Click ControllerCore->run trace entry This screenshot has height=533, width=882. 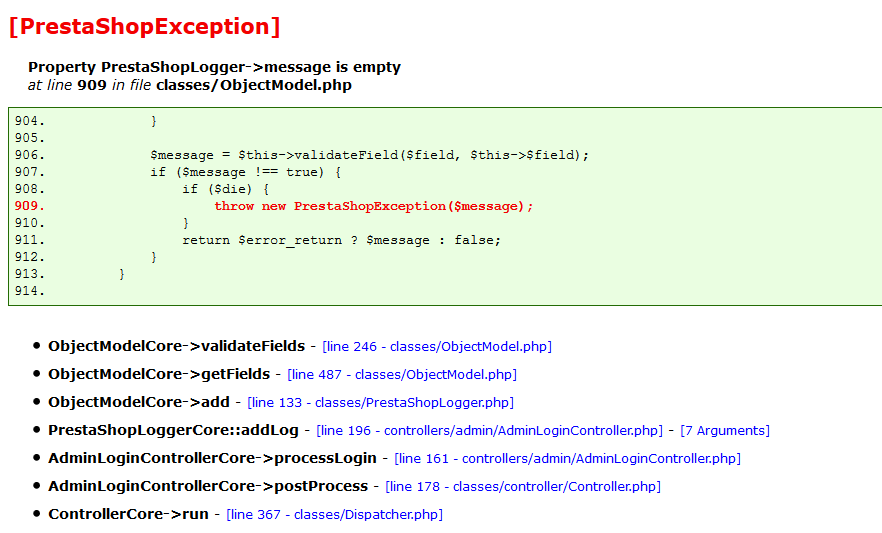click(x=128, y=515)
